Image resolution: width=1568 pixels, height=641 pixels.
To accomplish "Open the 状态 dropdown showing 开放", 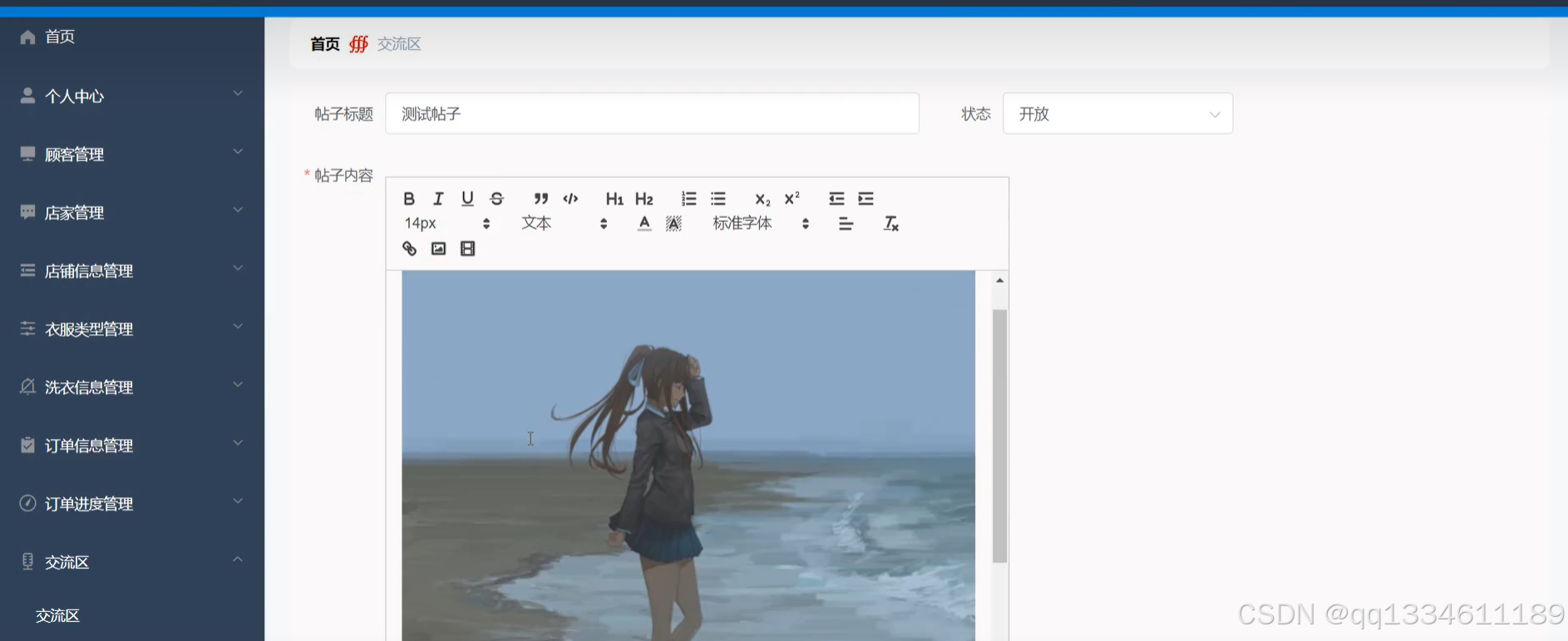I will [x=1117, y=114].
